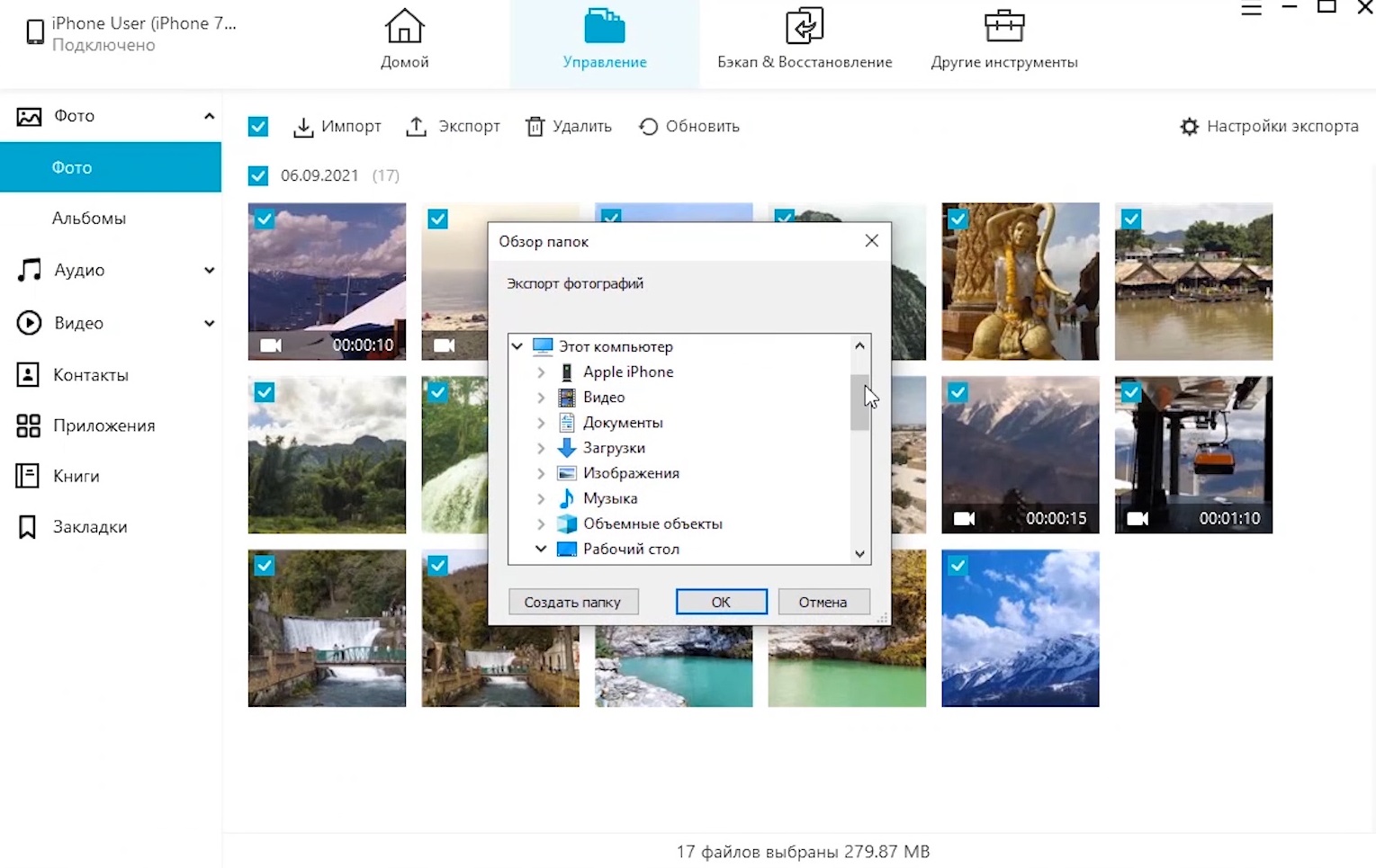Click the Изображения picture icon in tree
Screen dimensions: 1376x868
(566, 473)
